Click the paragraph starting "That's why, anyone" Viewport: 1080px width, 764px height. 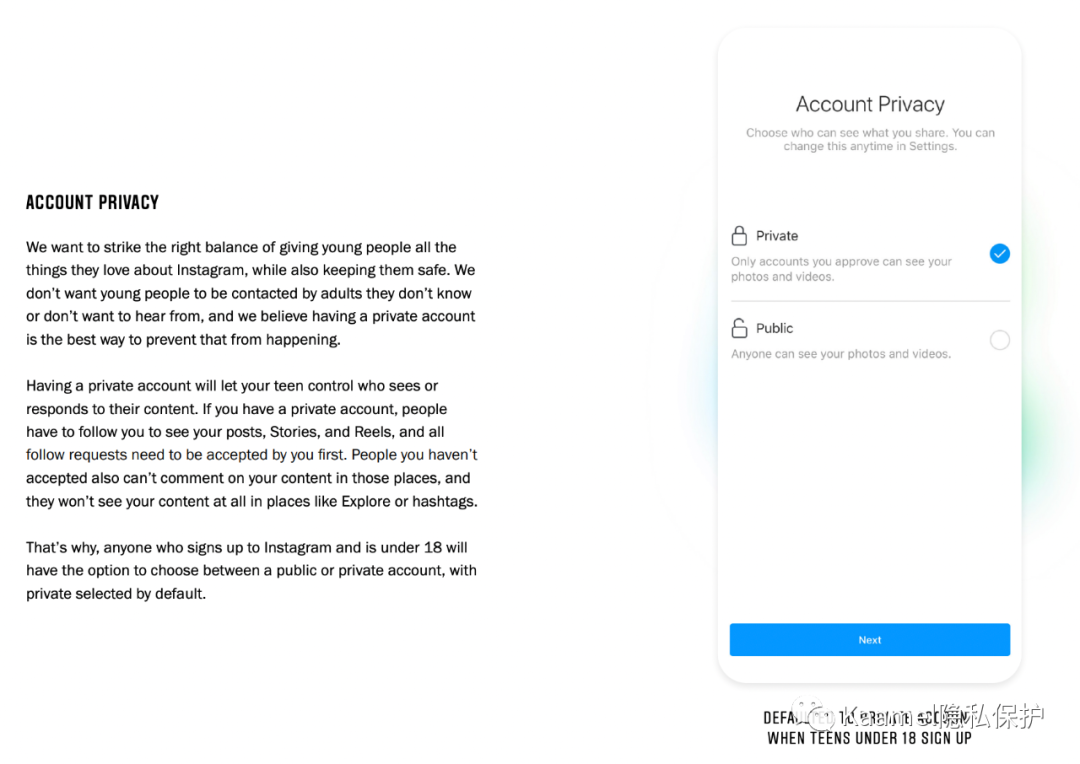pos(251,570)
